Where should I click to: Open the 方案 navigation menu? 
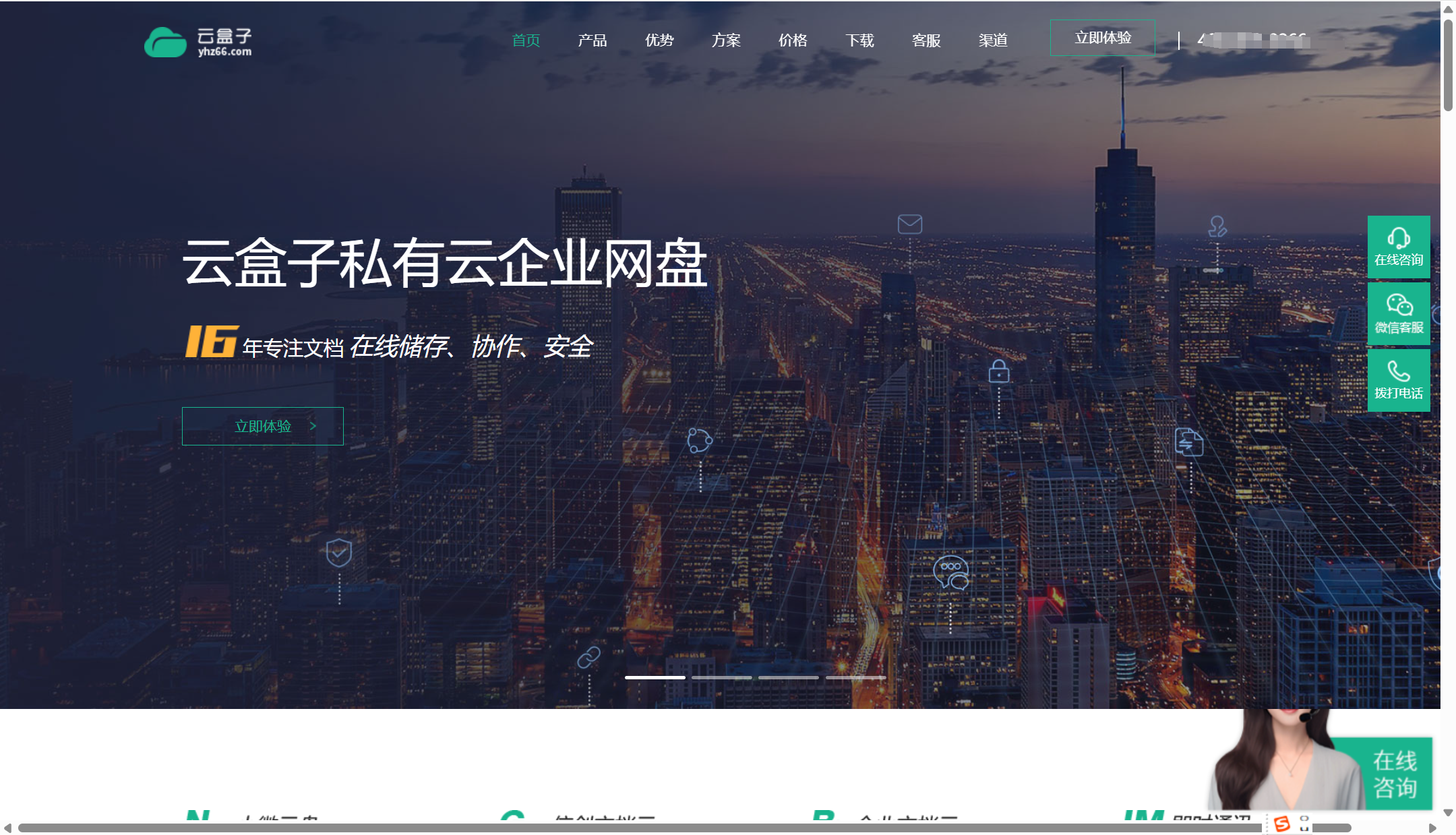point(725,40)
